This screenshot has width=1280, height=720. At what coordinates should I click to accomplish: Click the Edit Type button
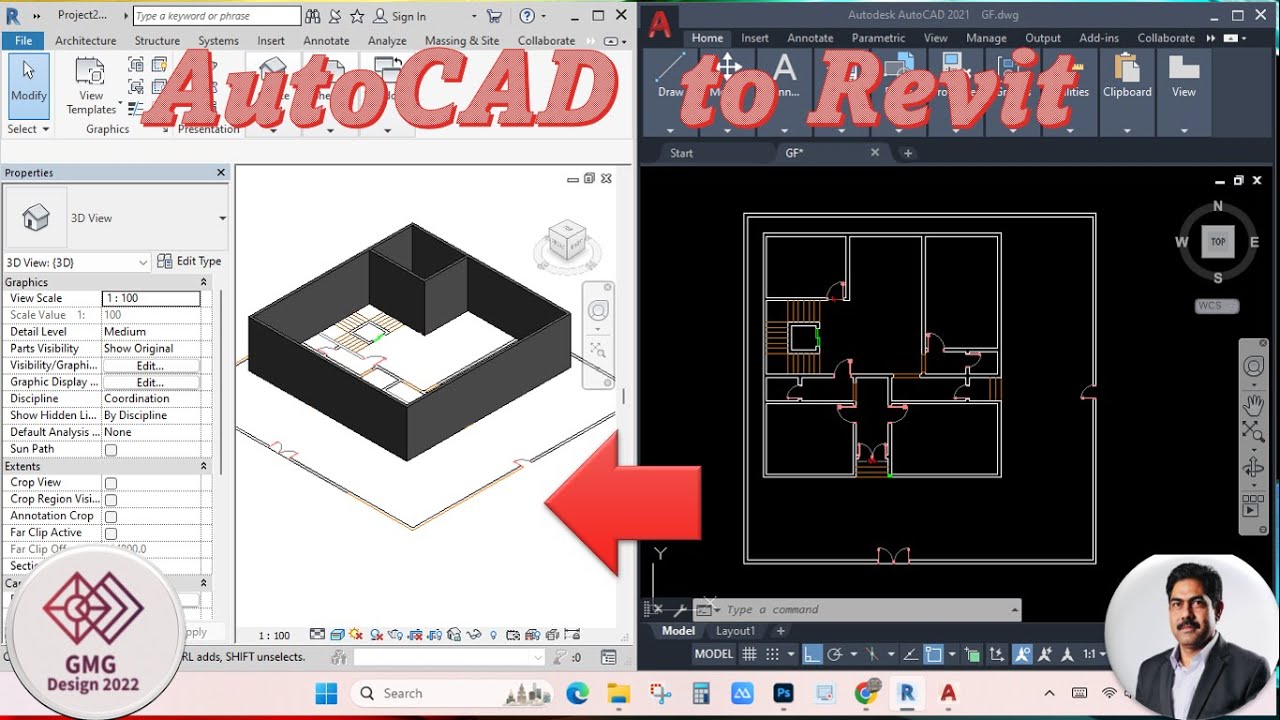[x=189, y=261]
